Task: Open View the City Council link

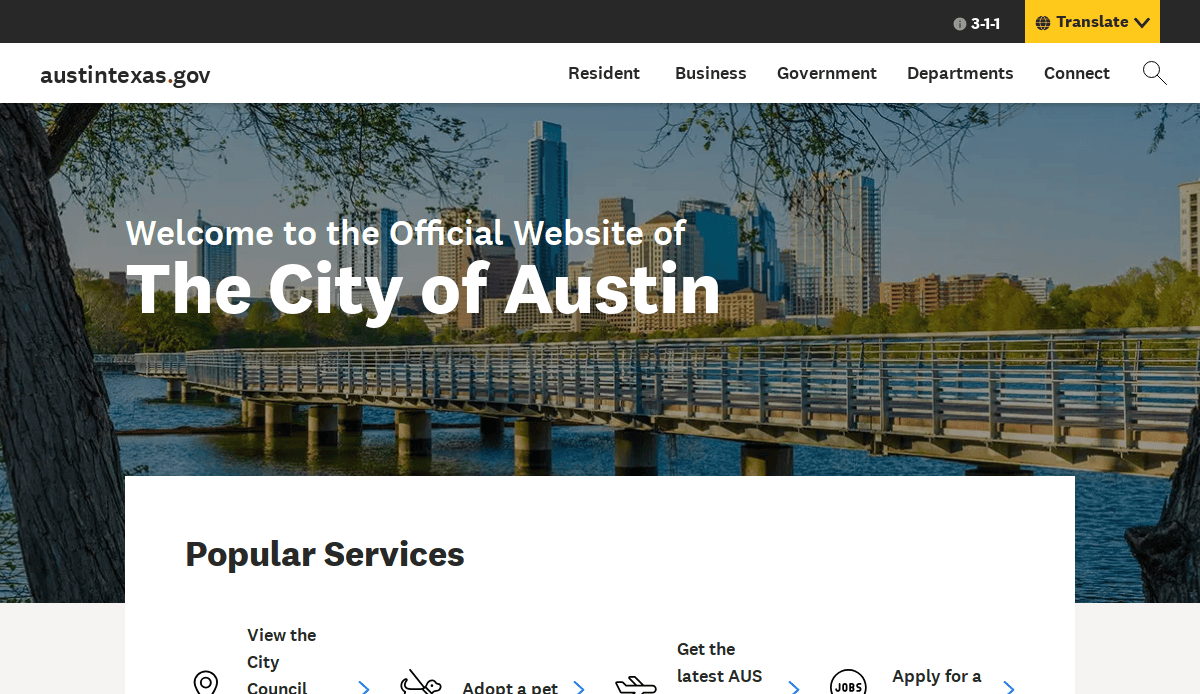Action: (282, 661)
